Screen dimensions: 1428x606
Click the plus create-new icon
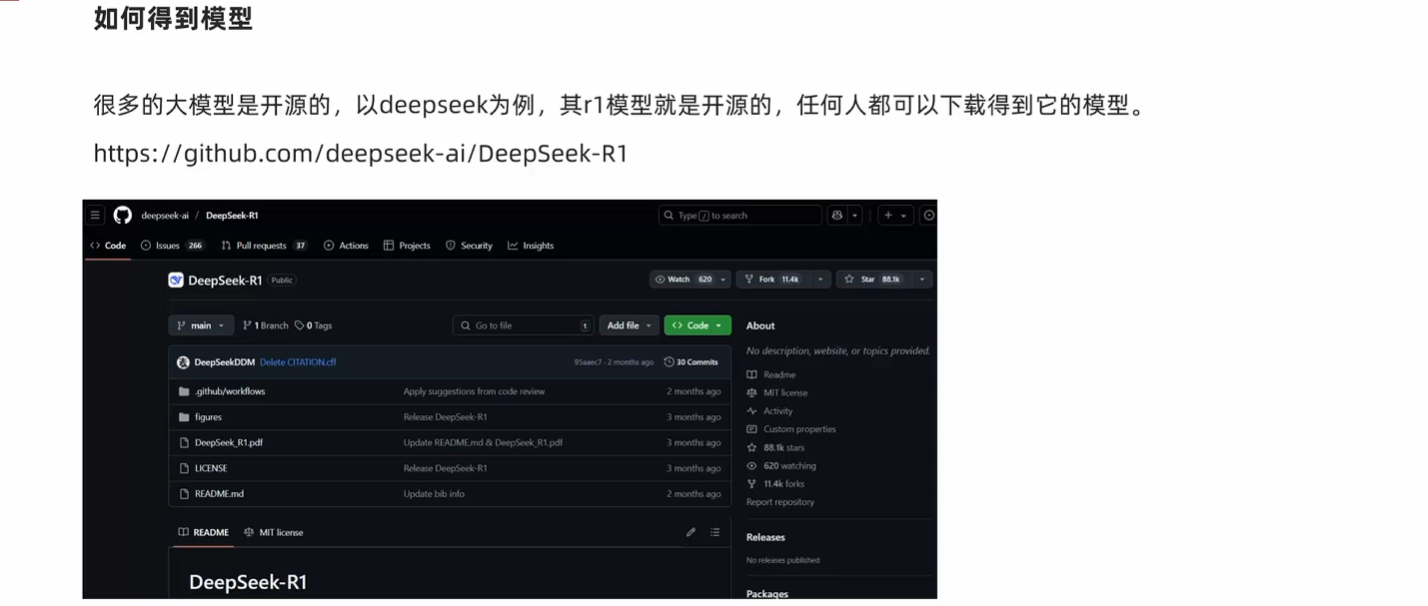click(x=887, y=215)
